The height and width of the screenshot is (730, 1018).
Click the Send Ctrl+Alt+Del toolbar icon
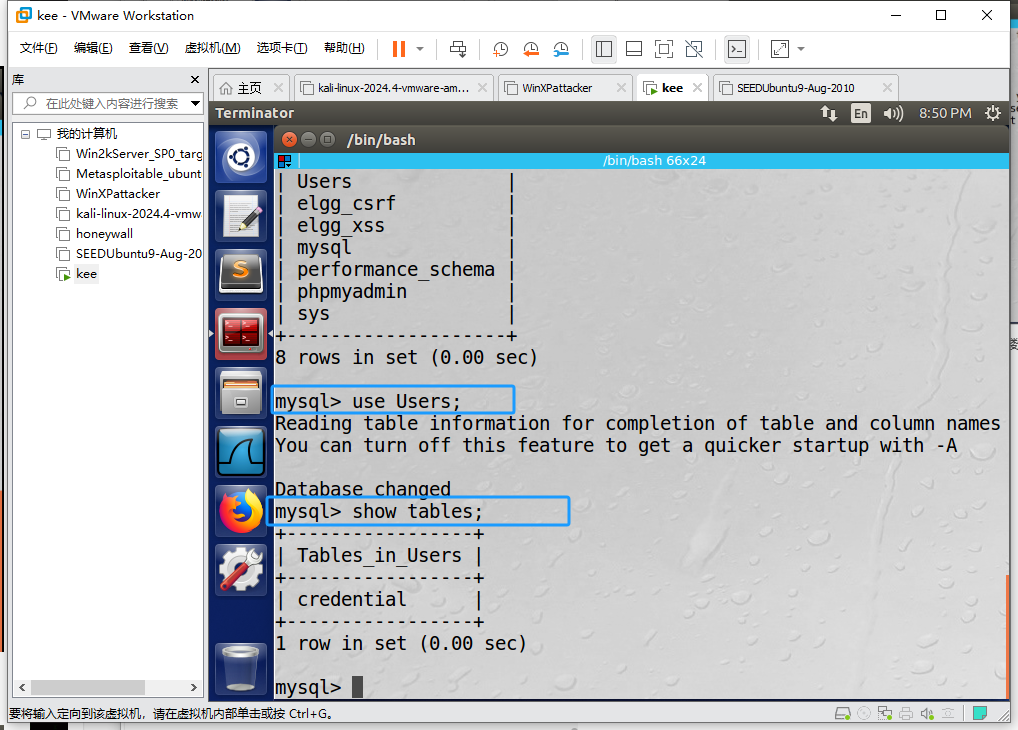(x=458, y=49)
